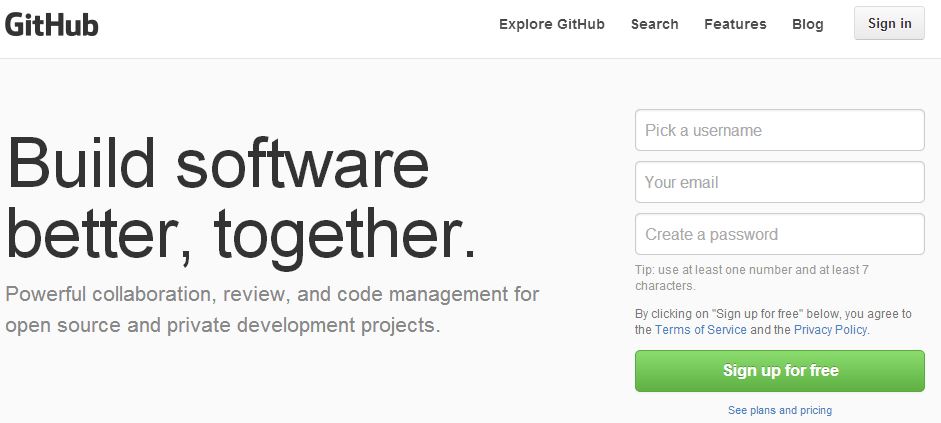Focus the Create a password field

point(780,234)
